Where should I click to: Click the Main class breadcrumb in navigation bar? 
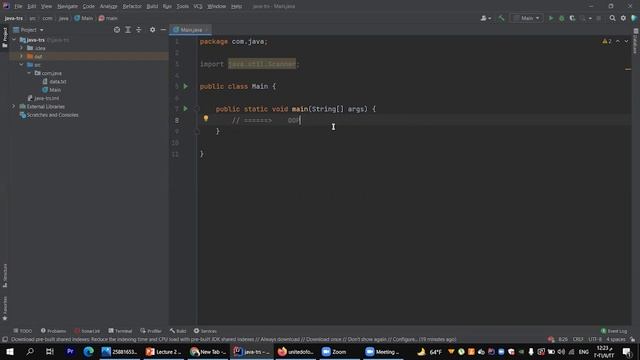(x=84, y=18)
